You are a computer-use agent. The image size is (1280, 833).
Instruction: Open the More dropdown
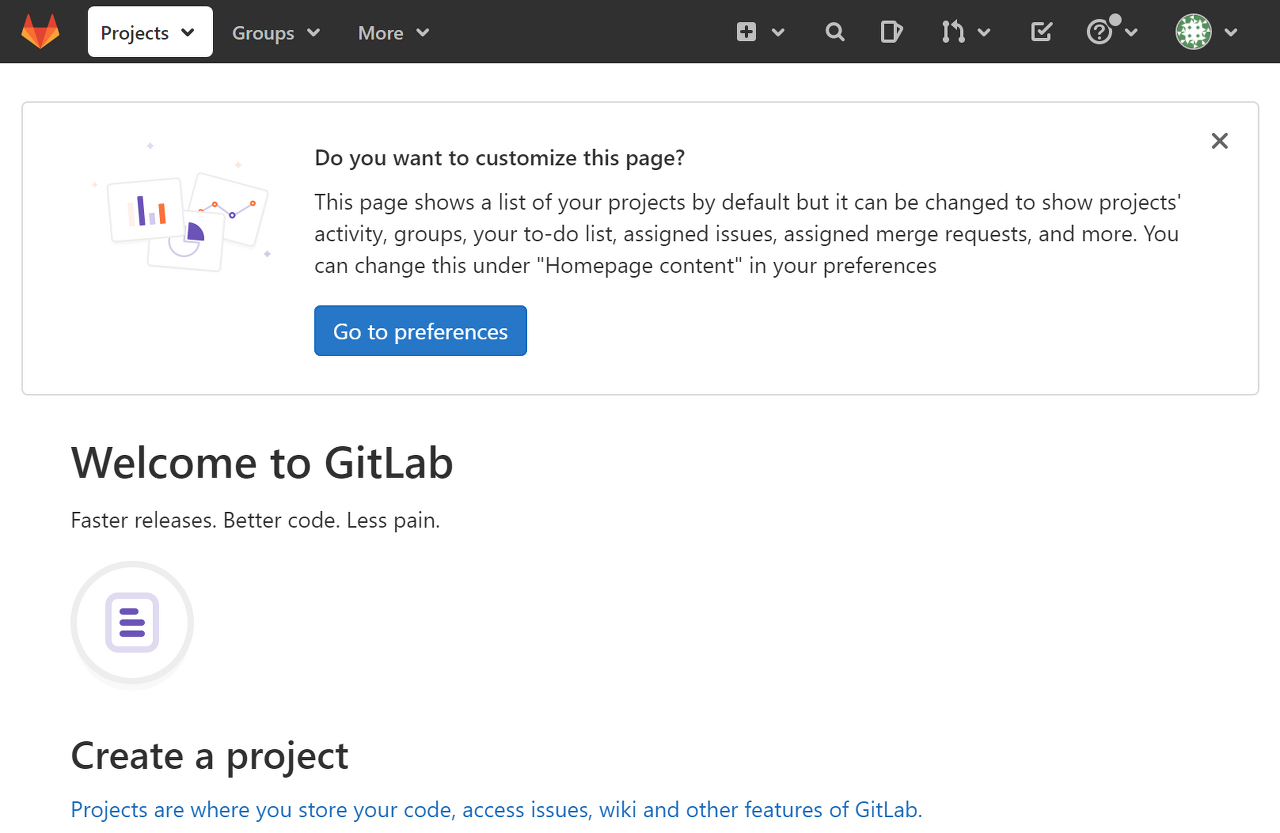pos(392,31)
